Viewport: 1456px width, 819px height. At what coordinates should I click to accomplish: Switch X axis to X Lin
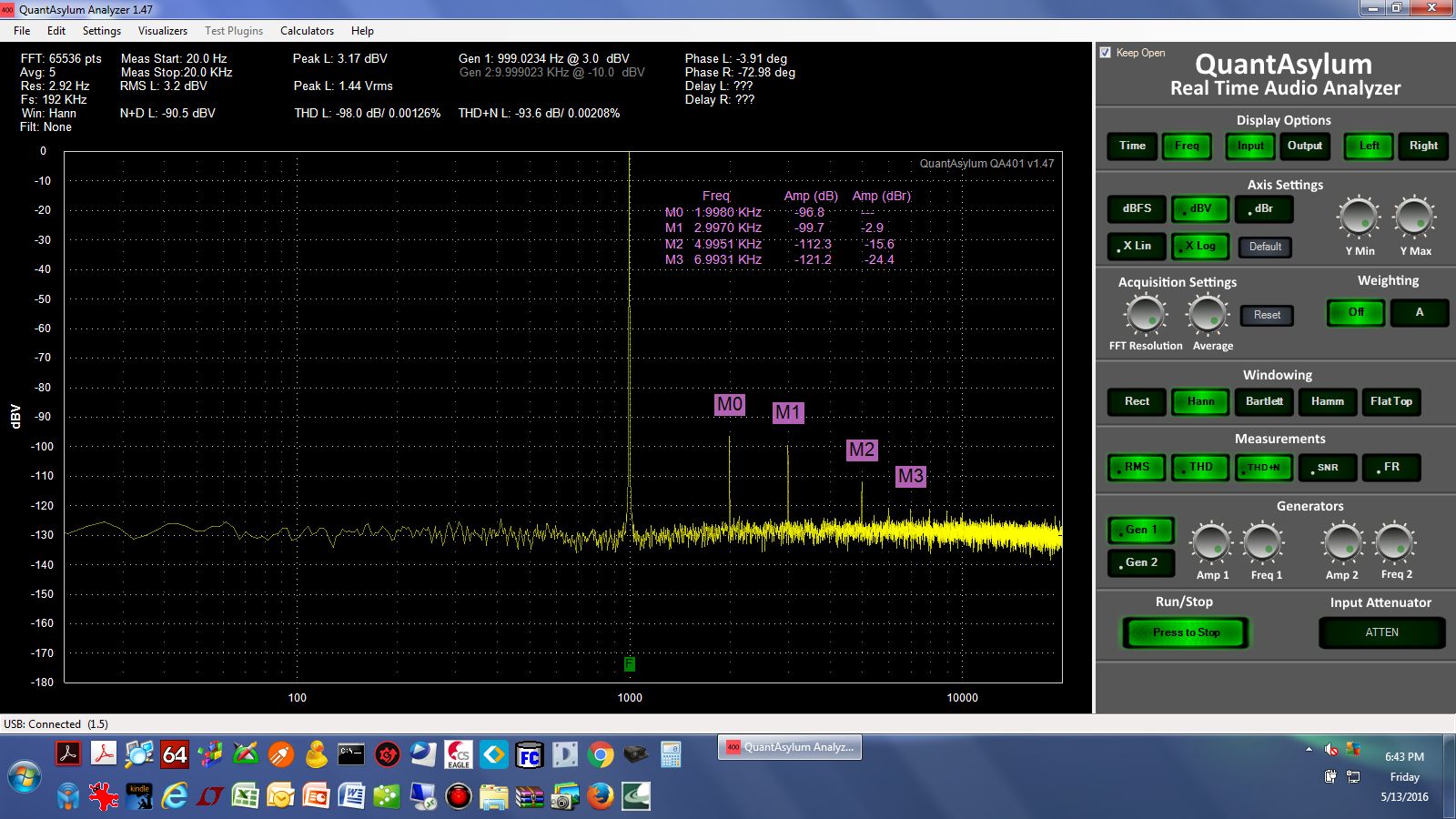click(x=1137, y=246)
